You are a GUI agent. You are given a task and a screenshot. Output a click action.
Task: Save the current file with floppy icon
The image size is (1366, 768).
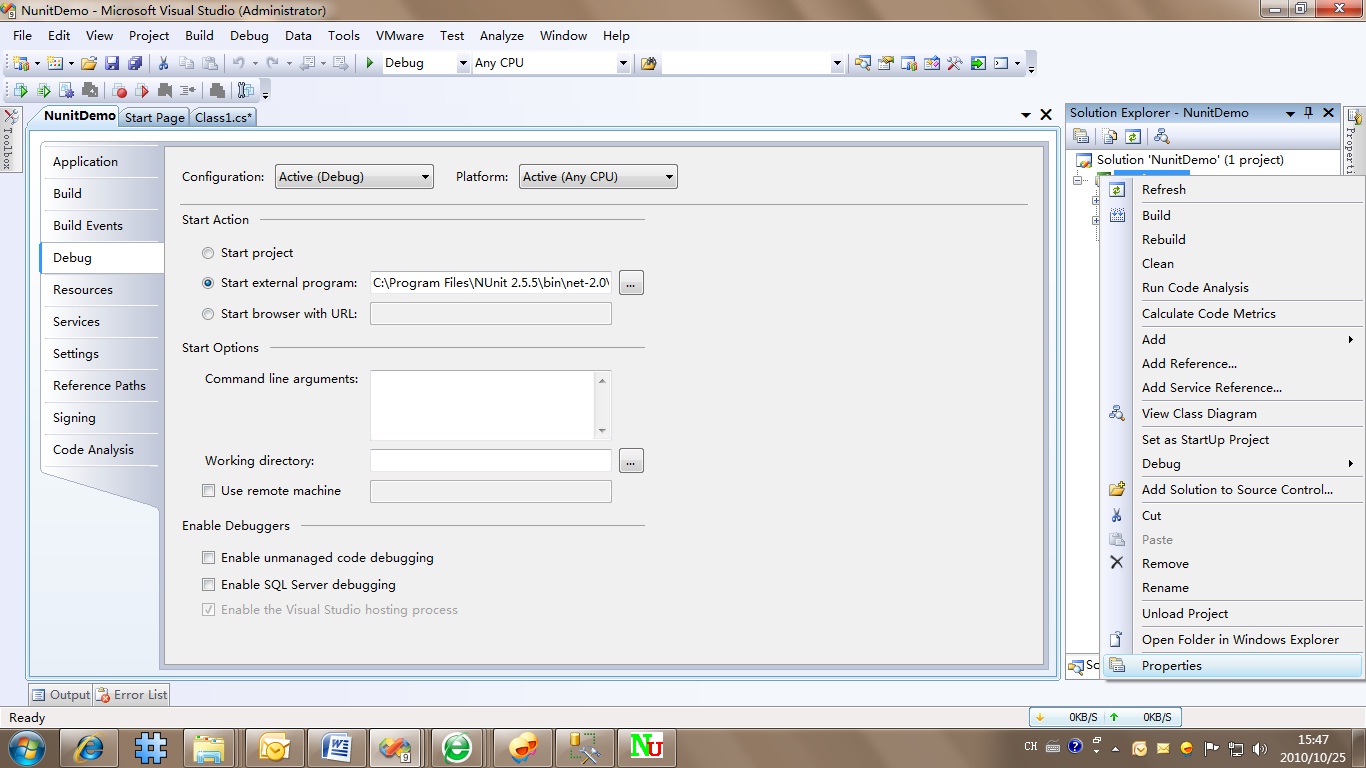pyautogui.click(x=112, y=63)
